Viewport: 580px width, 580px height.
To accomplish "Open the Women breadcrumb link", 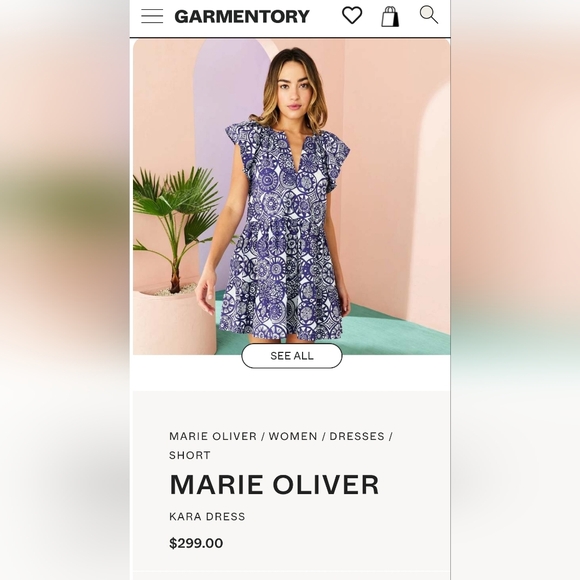I will click(x=293, y=436).
